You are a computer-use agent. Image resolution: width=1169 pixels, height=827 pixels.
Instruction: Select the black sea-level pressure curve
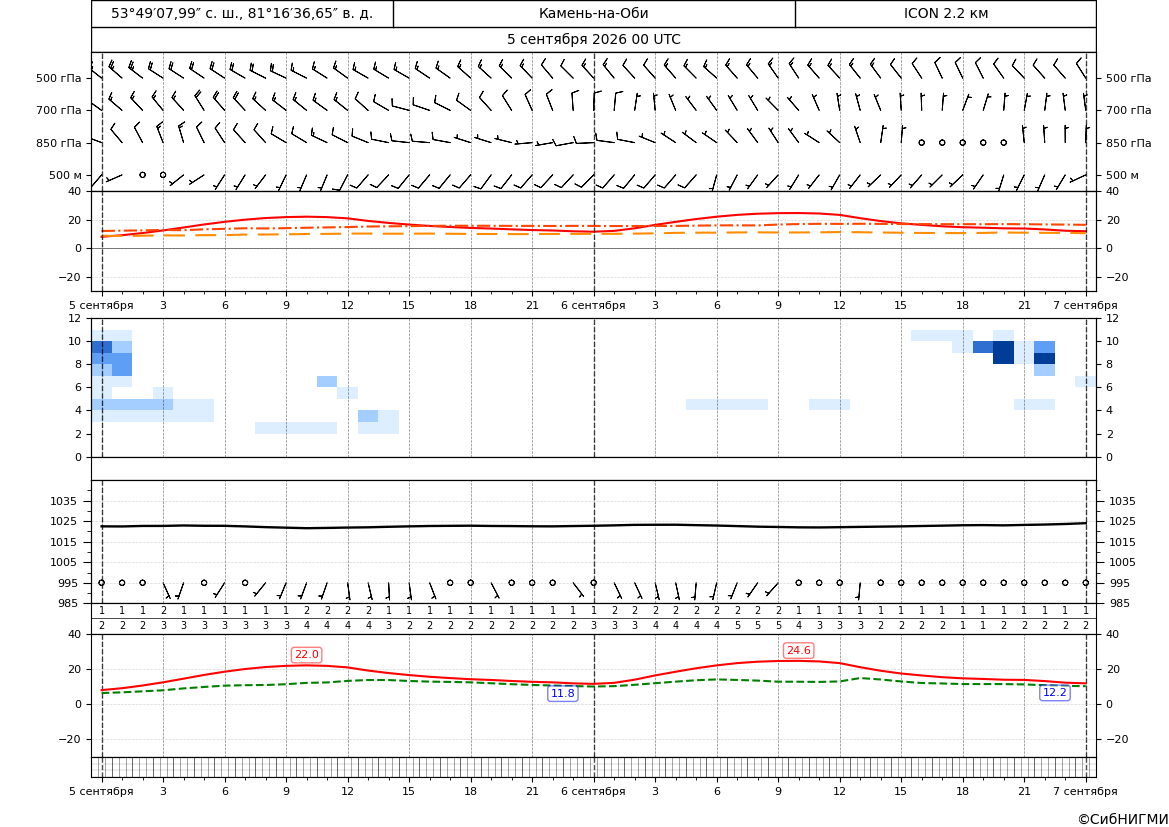pos(593,526)
